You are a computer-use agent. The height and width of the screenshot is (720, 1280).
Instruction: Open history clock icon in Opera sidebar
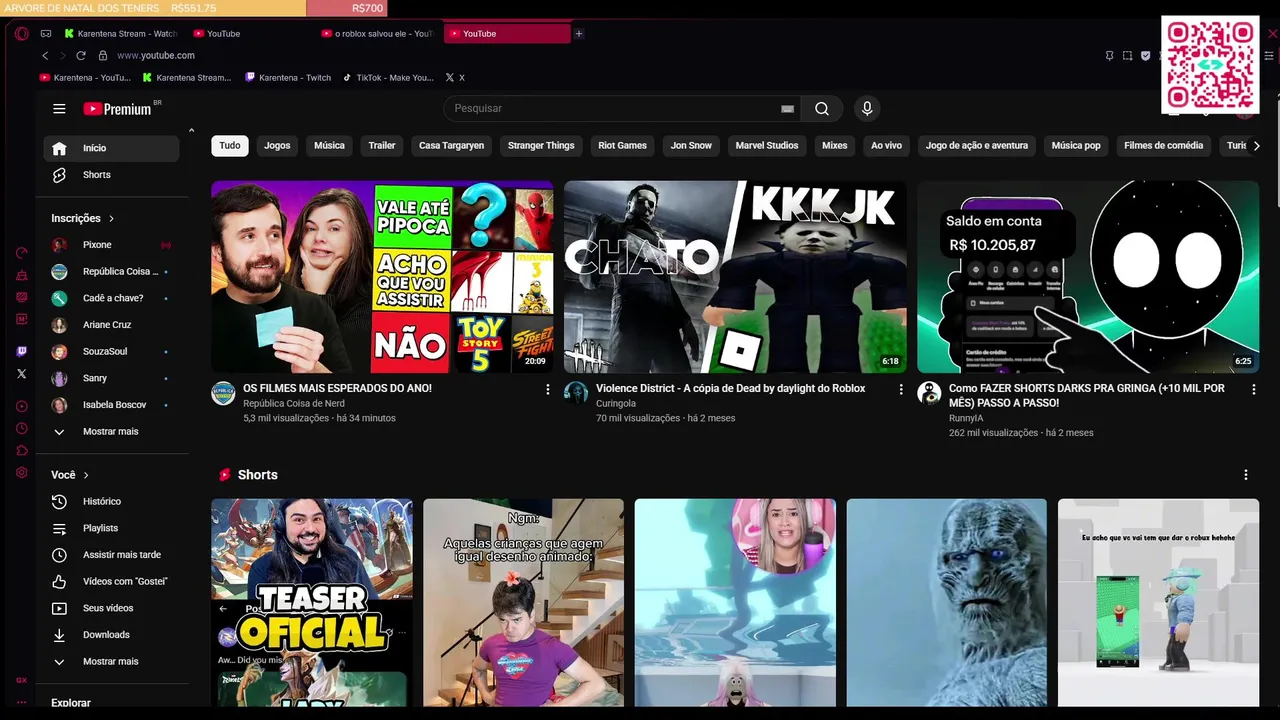click(22, 428)
